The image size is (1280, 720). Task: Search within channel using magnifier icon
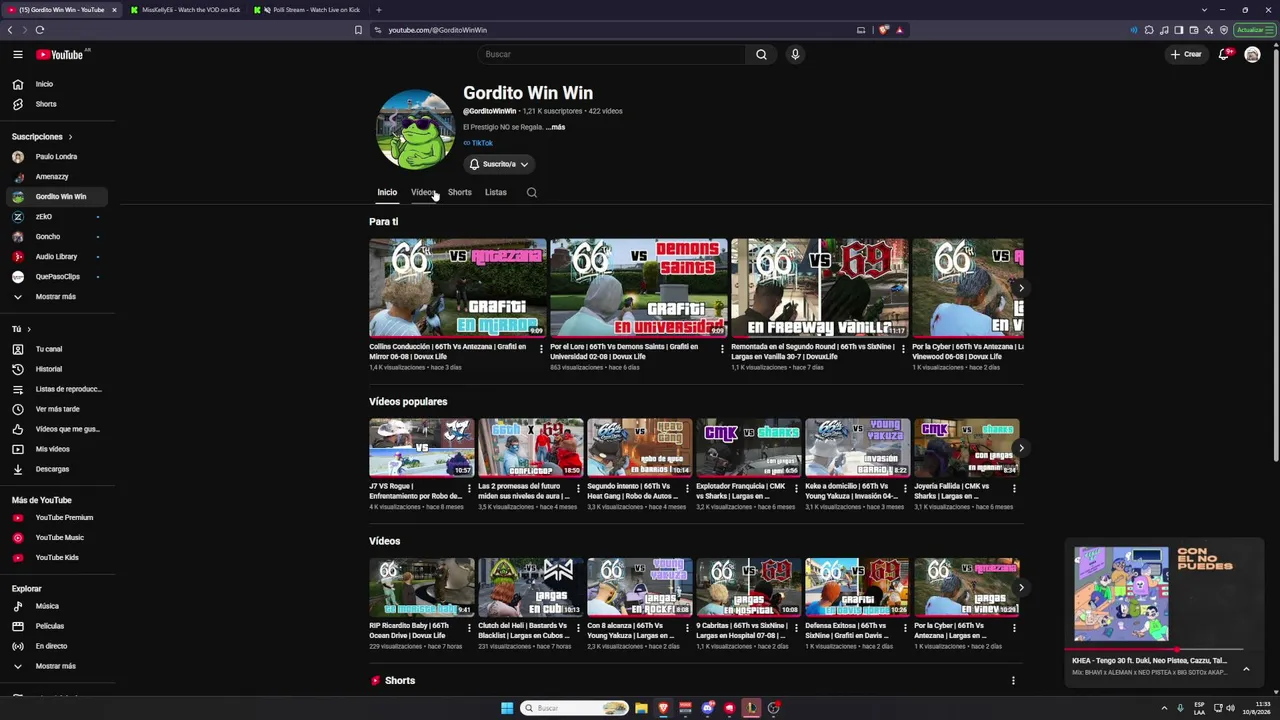tap(532, 192)
